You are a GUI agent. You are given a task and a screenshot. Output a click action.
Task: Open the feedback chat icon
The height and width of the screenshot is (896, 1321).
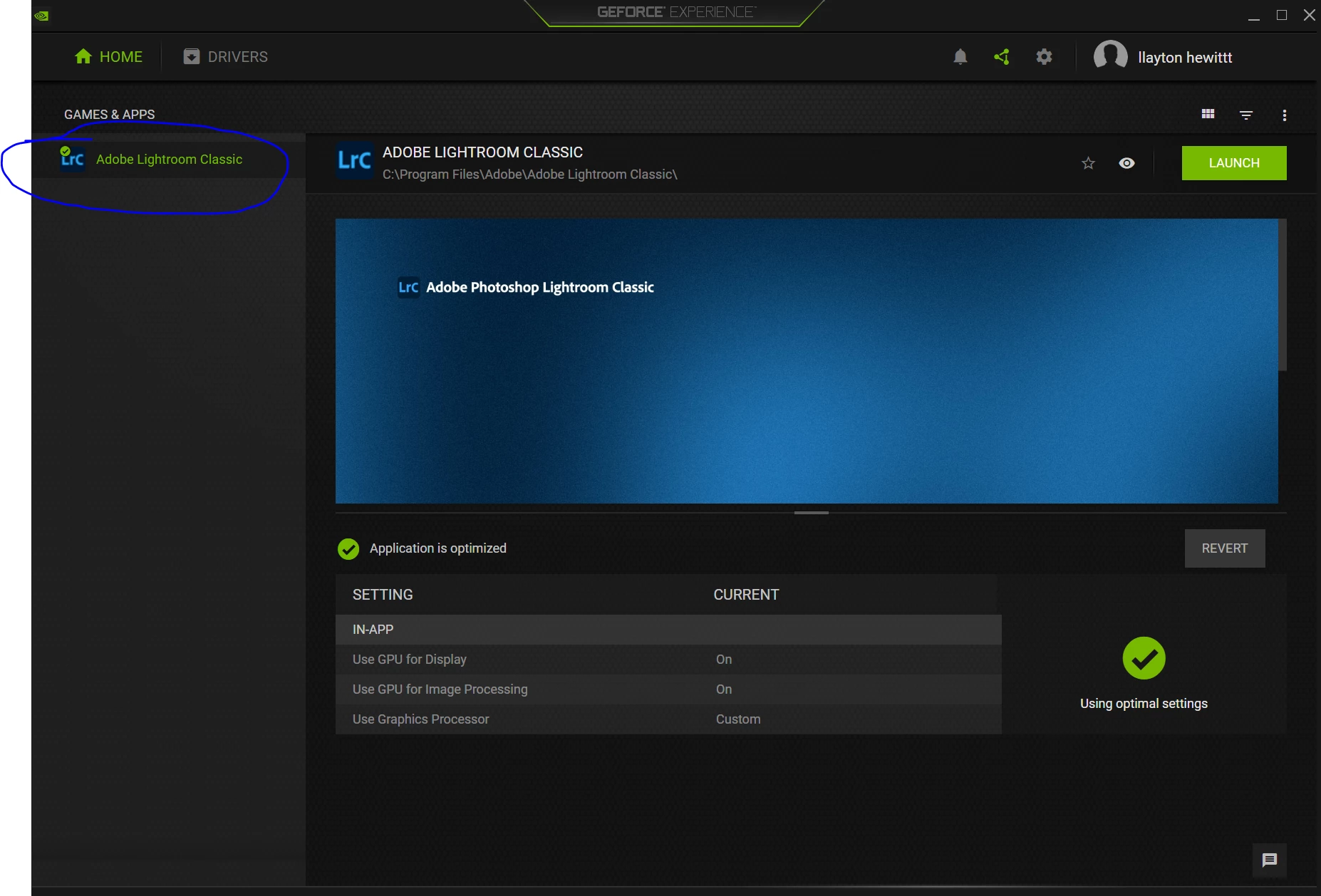1270,860
